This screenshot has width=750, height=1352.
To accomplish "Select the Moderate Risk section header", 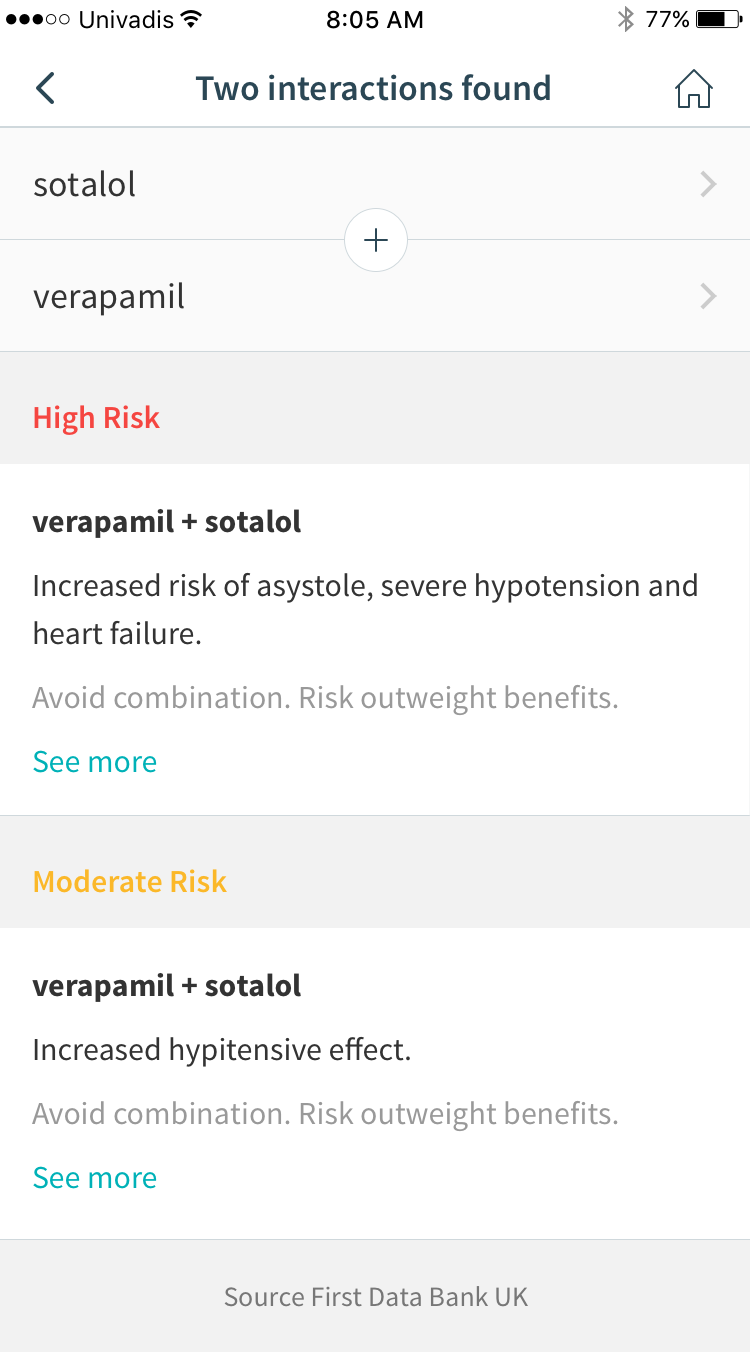I will click(x=375, y=881).
